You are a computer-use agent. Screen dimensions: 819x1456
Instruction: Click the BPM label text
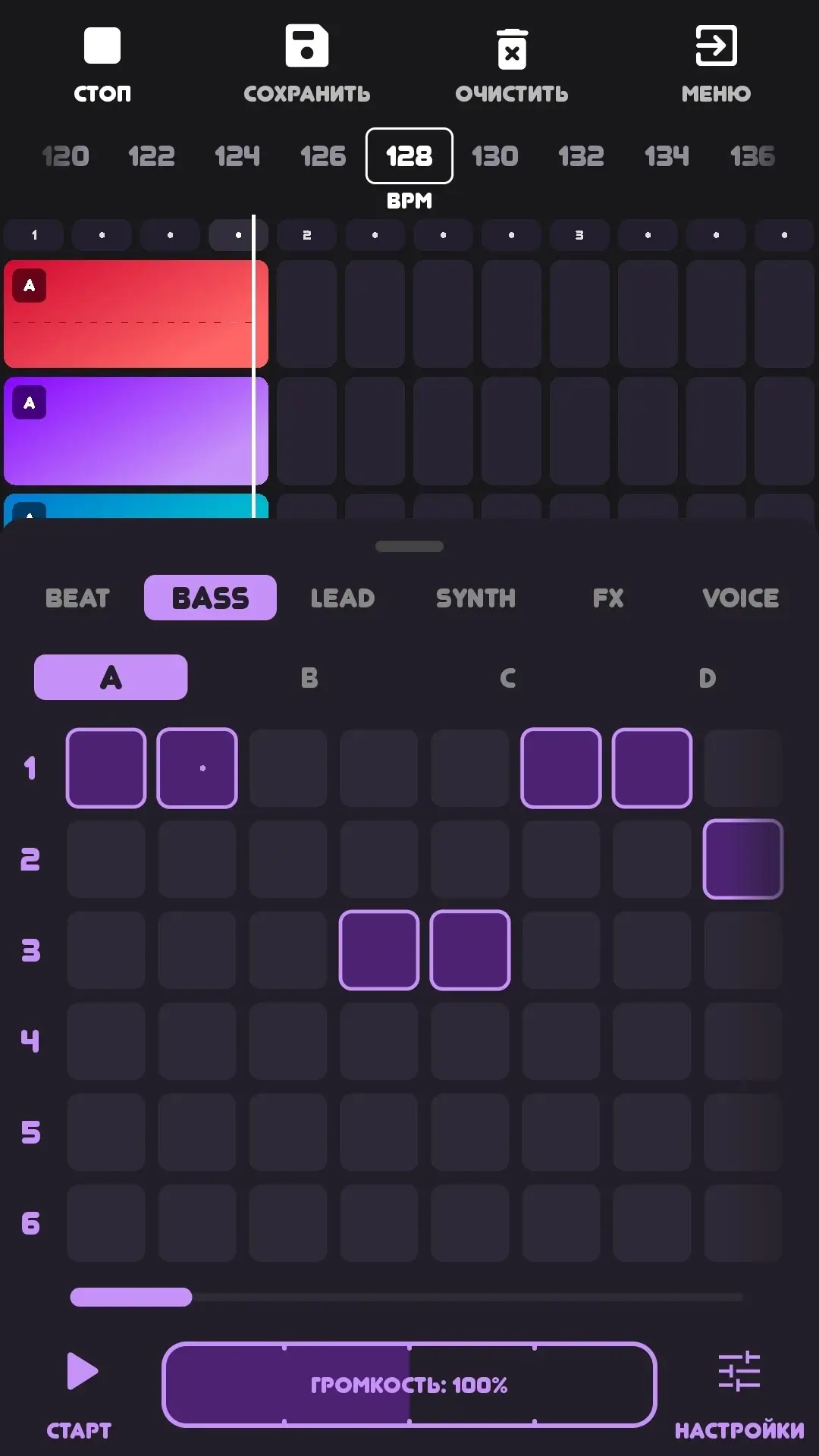409,201
